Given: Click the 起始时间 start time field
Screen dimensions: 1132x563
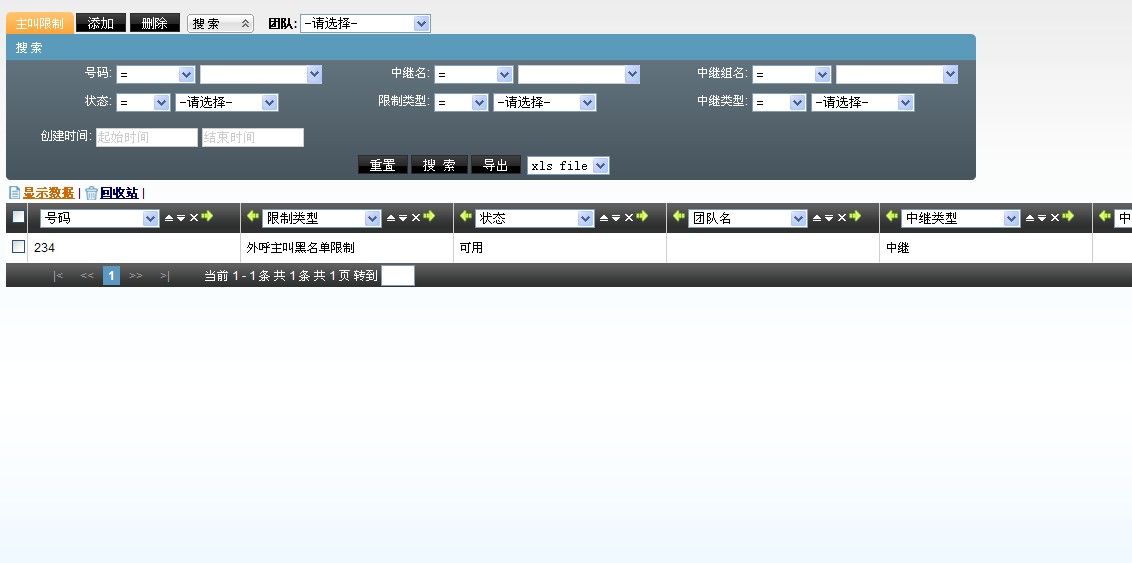Looking at the screenshot, I should pyautogui.click(x=147, y=137).
